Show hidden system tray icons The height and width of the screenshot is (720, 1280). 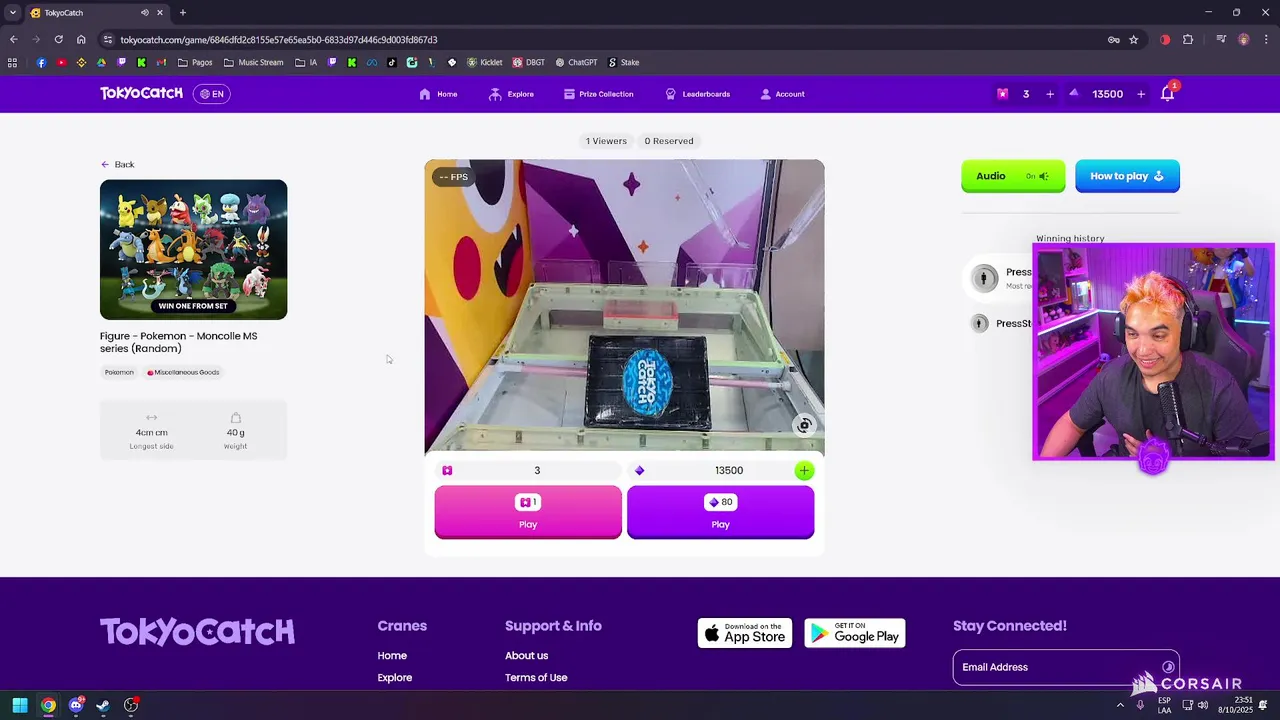pyautogui.click(x=1120, y=705)
